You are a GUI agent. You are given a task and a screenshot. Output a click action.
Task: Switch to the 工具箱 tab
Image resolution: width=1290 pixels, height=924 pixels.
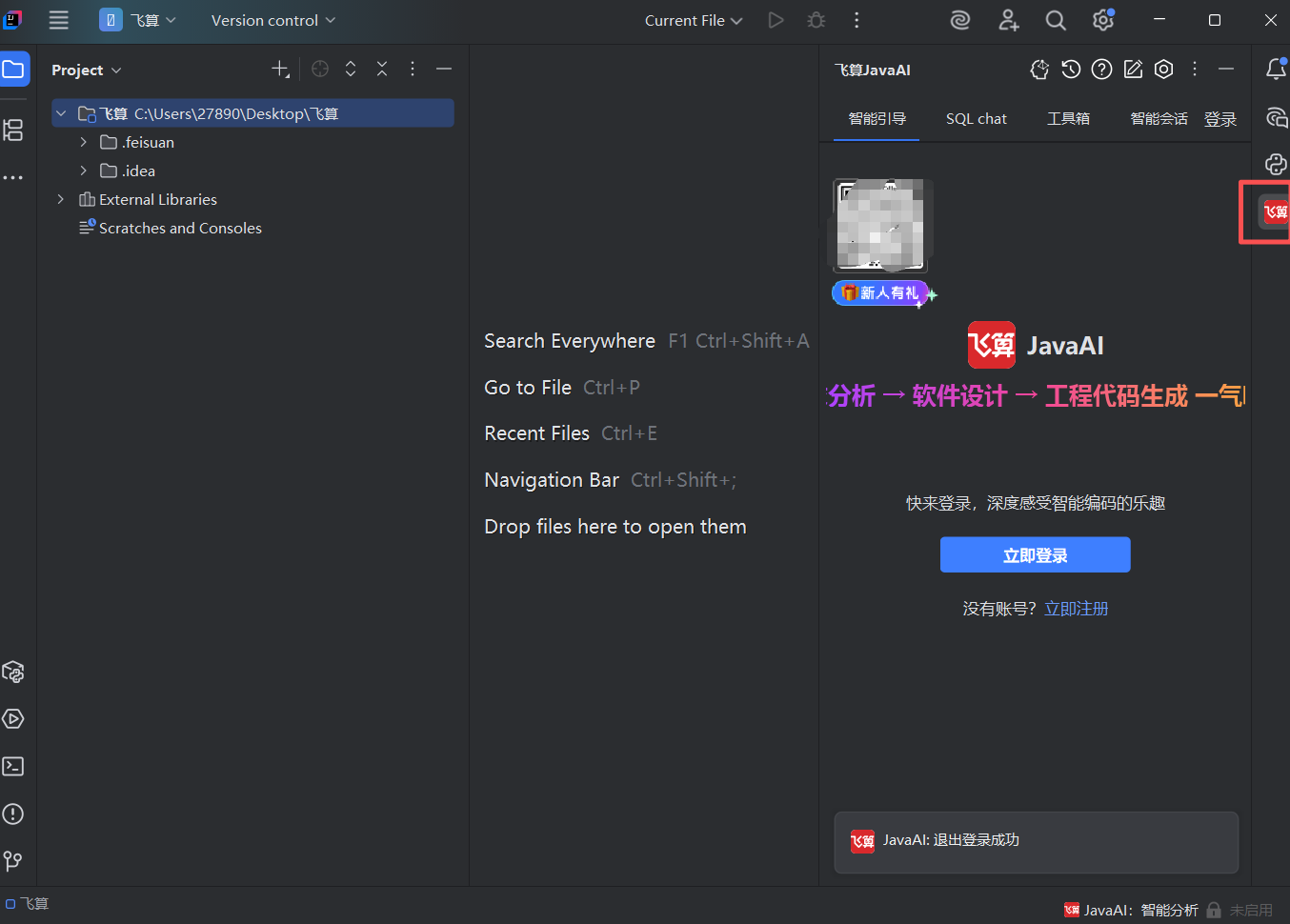tap(1068, 118)
